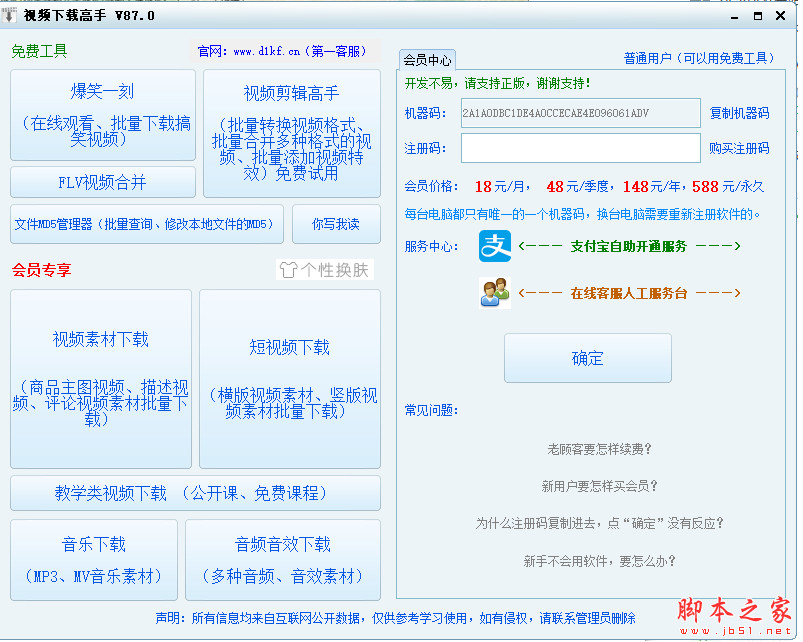Image resolution: width=803 pixels, height=642 pixels.
Task: Maximize the 视频下载高手 window
Action: coord(758,16)
